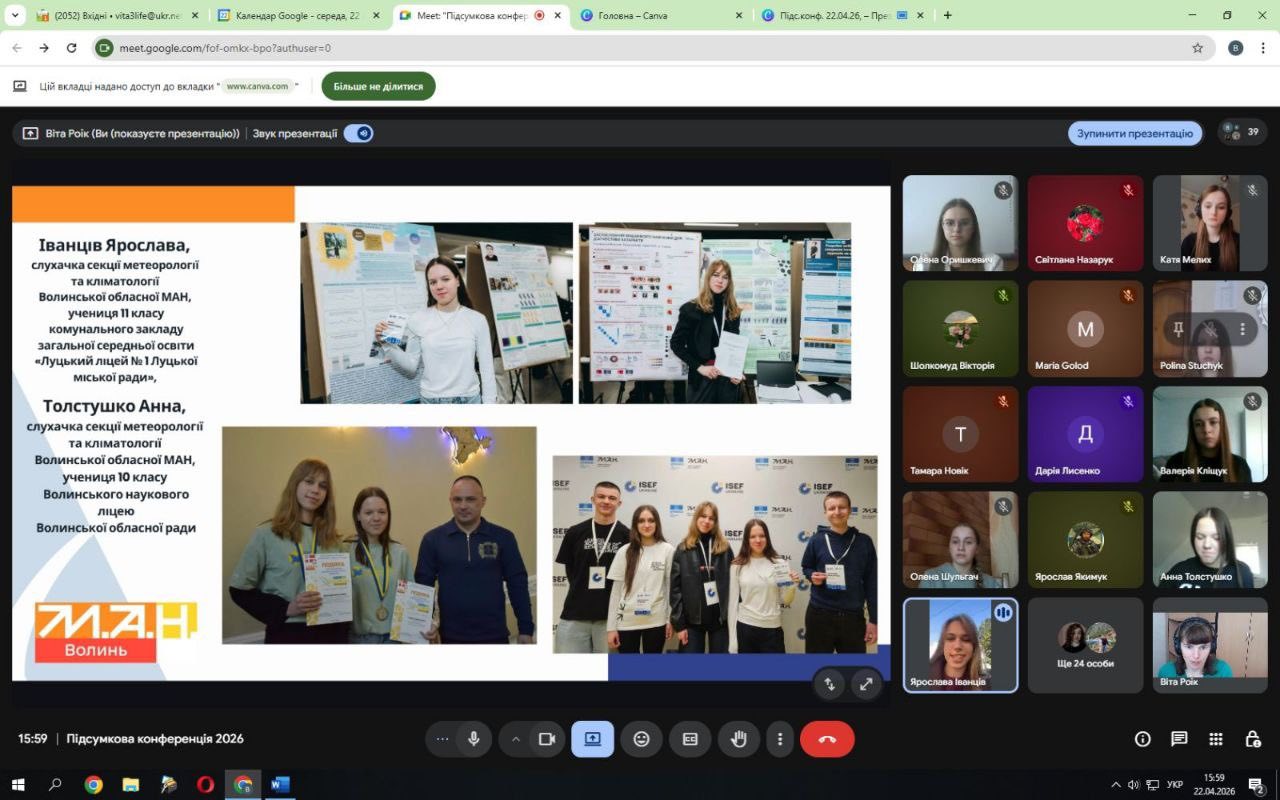1280x800 pixels.
Task: Open host controls lock icon
Action: click(1252, 739)
